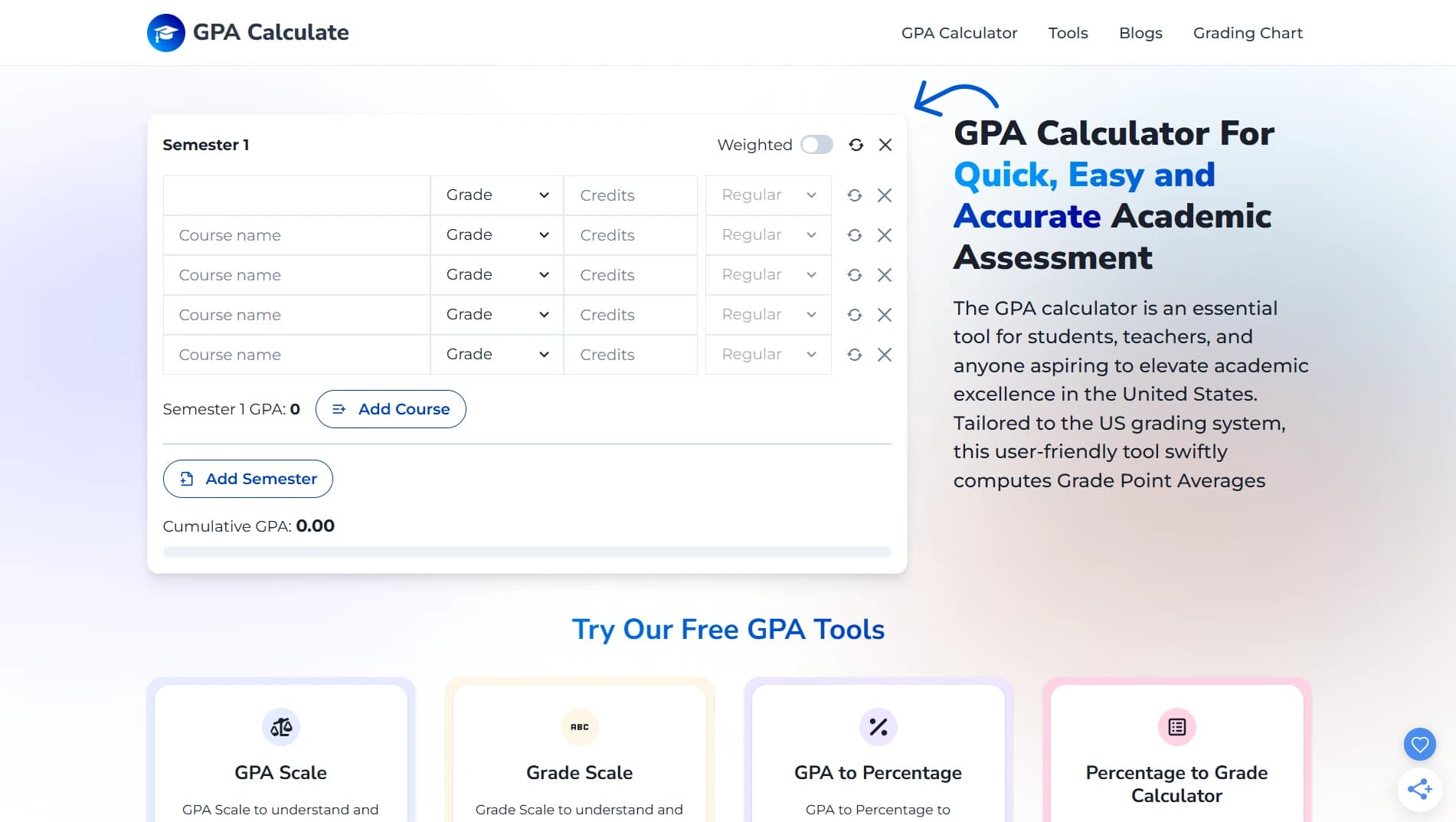
Task: Open the share floating icon
Action: pos(1419,788)
